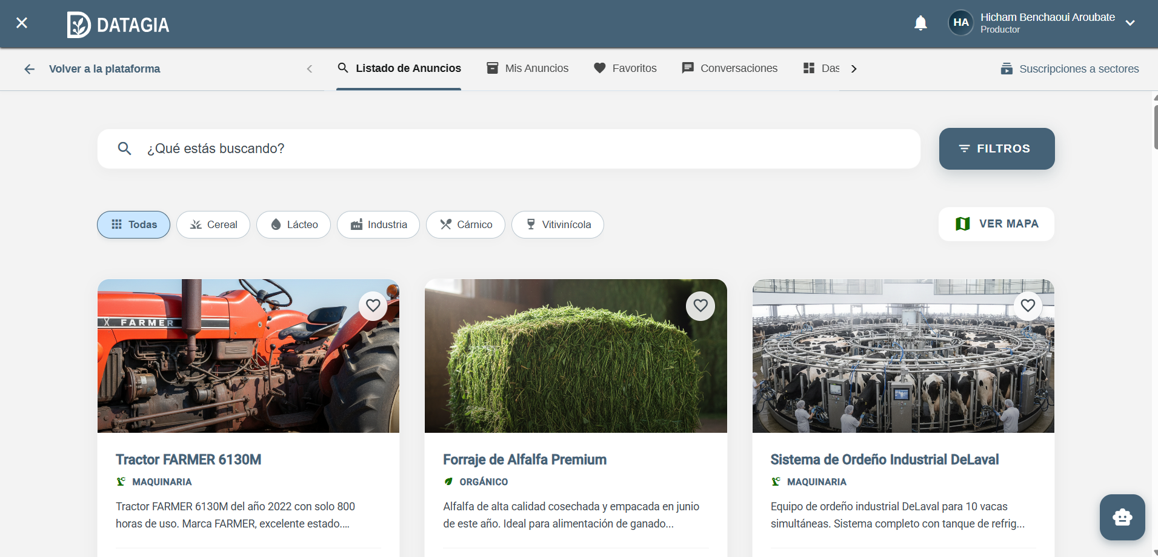This screenshot has width=1158, height=557.
Task: Switch to Mis Anuncios tab
Action: click(x=527, y=68)
